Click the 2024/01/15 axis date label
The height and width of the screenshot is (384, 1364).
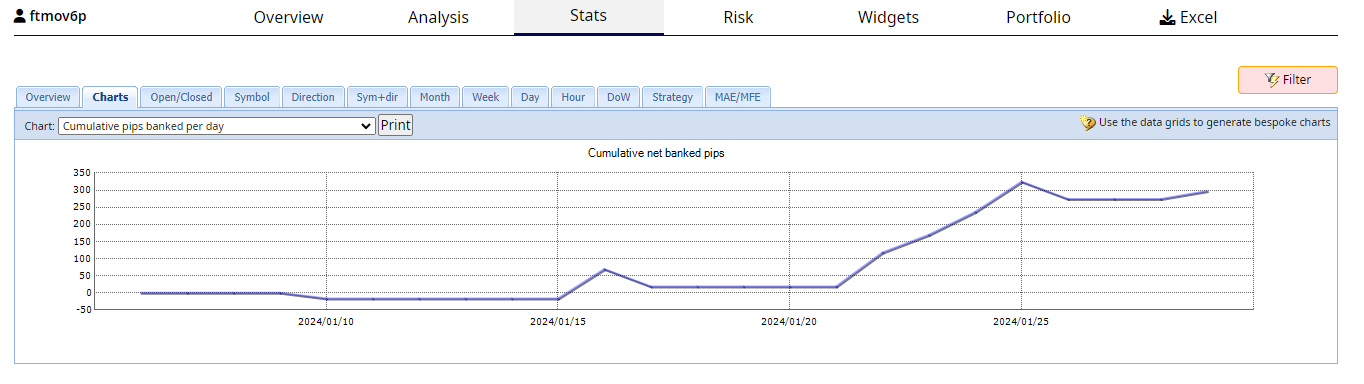pos(558,322)
